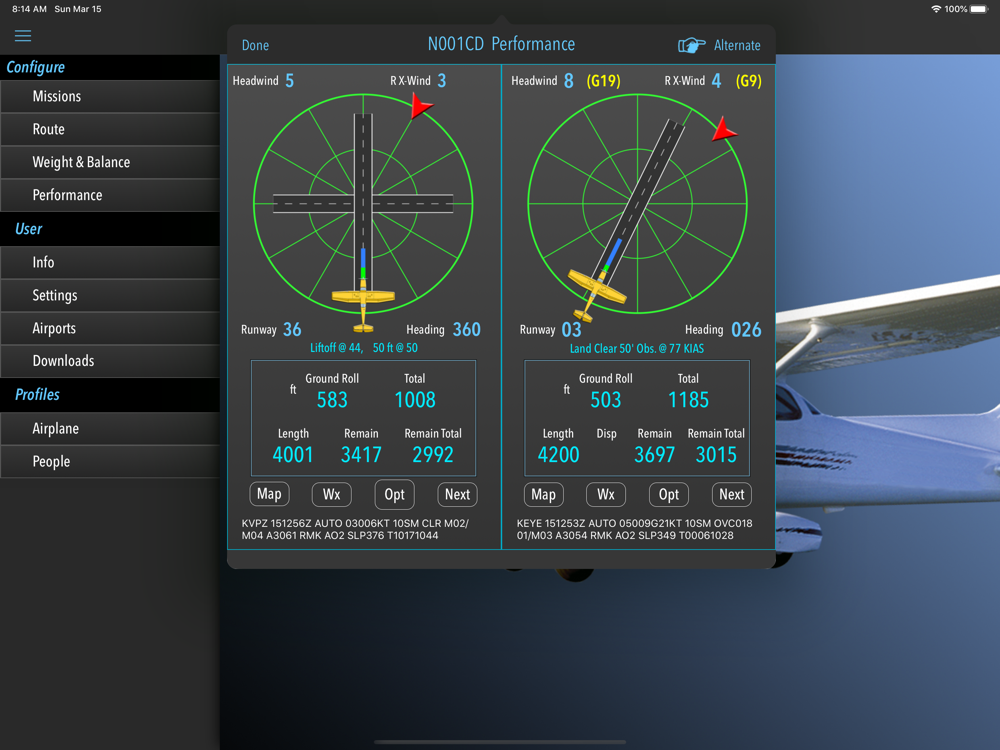
Task: Open Weight & Balance section
Action: point(110,162)
